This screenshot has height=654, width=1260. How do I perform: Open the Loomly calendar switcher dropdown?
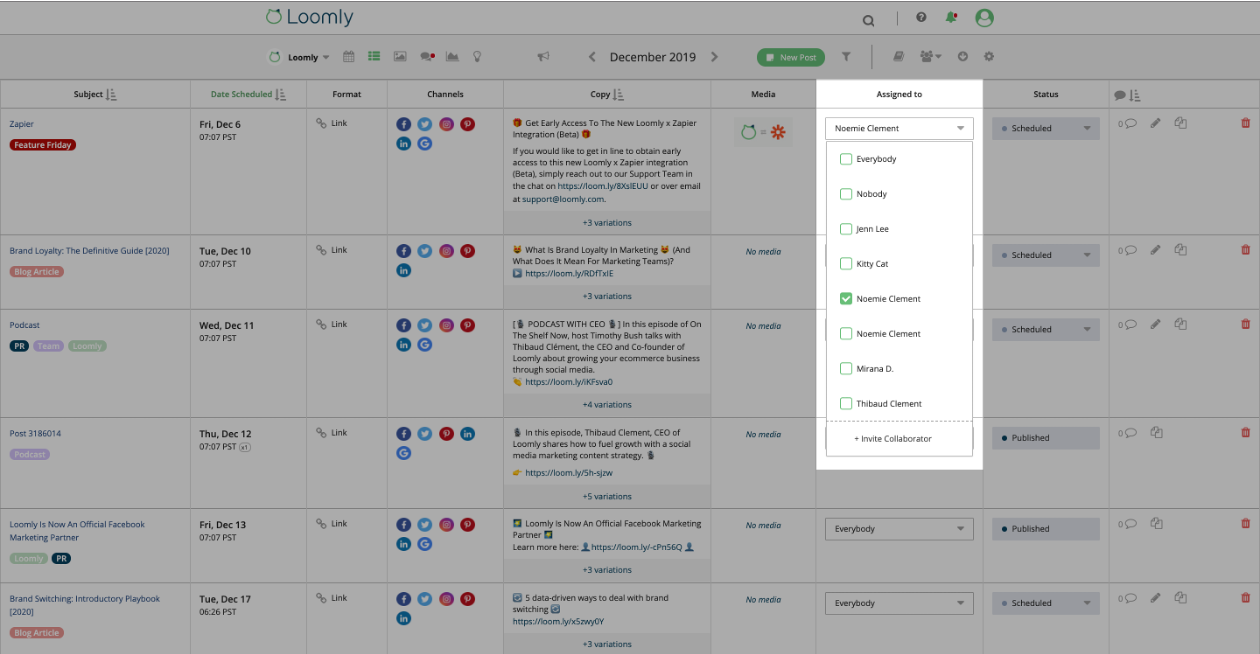299,57
